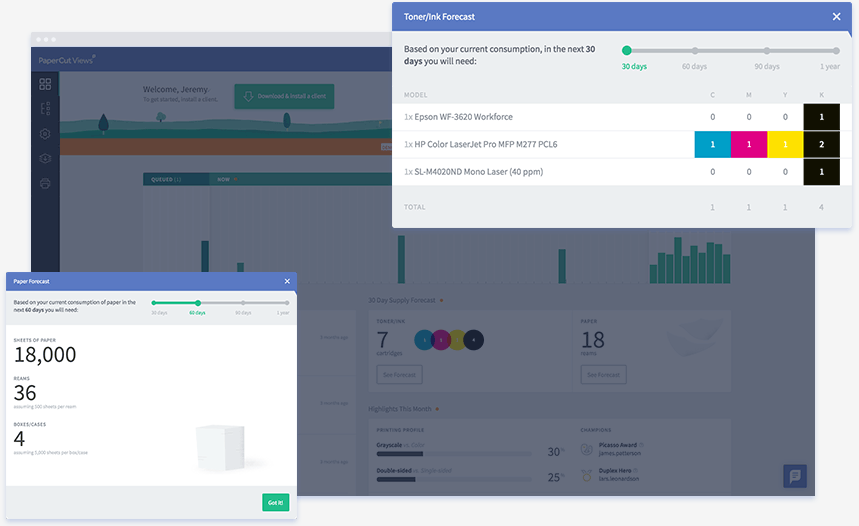The width and height of the screenshot is (859, 526).
Task: Click See Forecast under Paper reams
Action: click(x=603, y=375)
